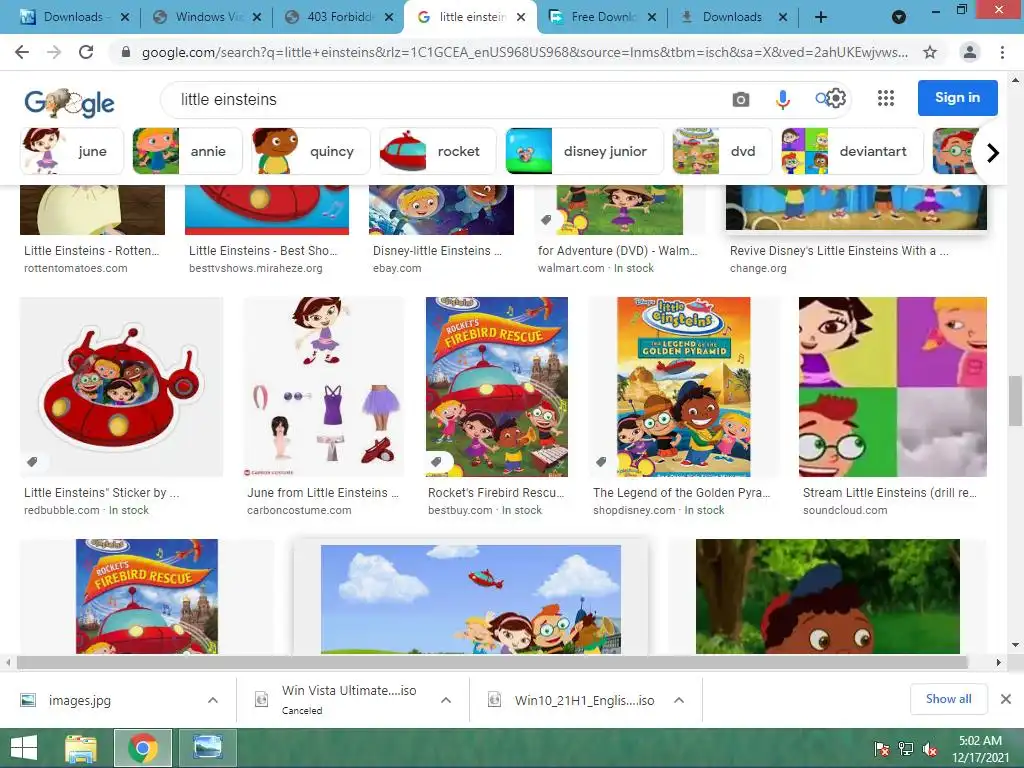1024x768 pixels.
Task: Switch to 403 Forbidden tab
Action: click(337, 17)
